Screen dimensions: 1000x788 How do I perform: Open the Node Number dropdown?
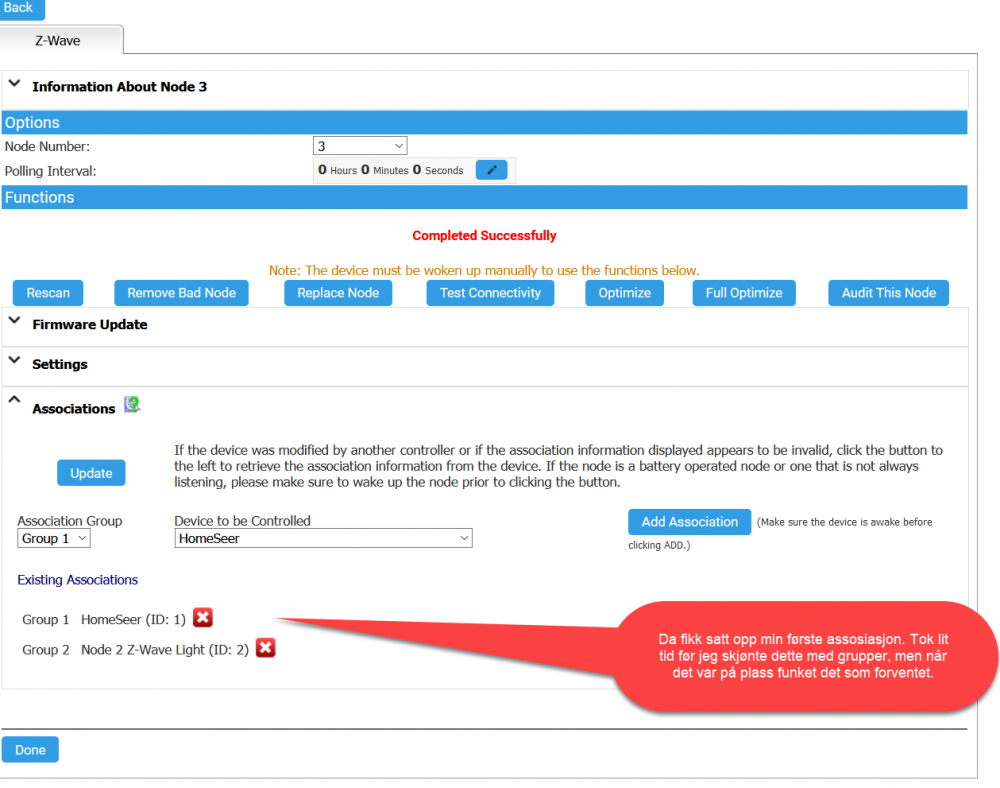[x=360, y=146]
